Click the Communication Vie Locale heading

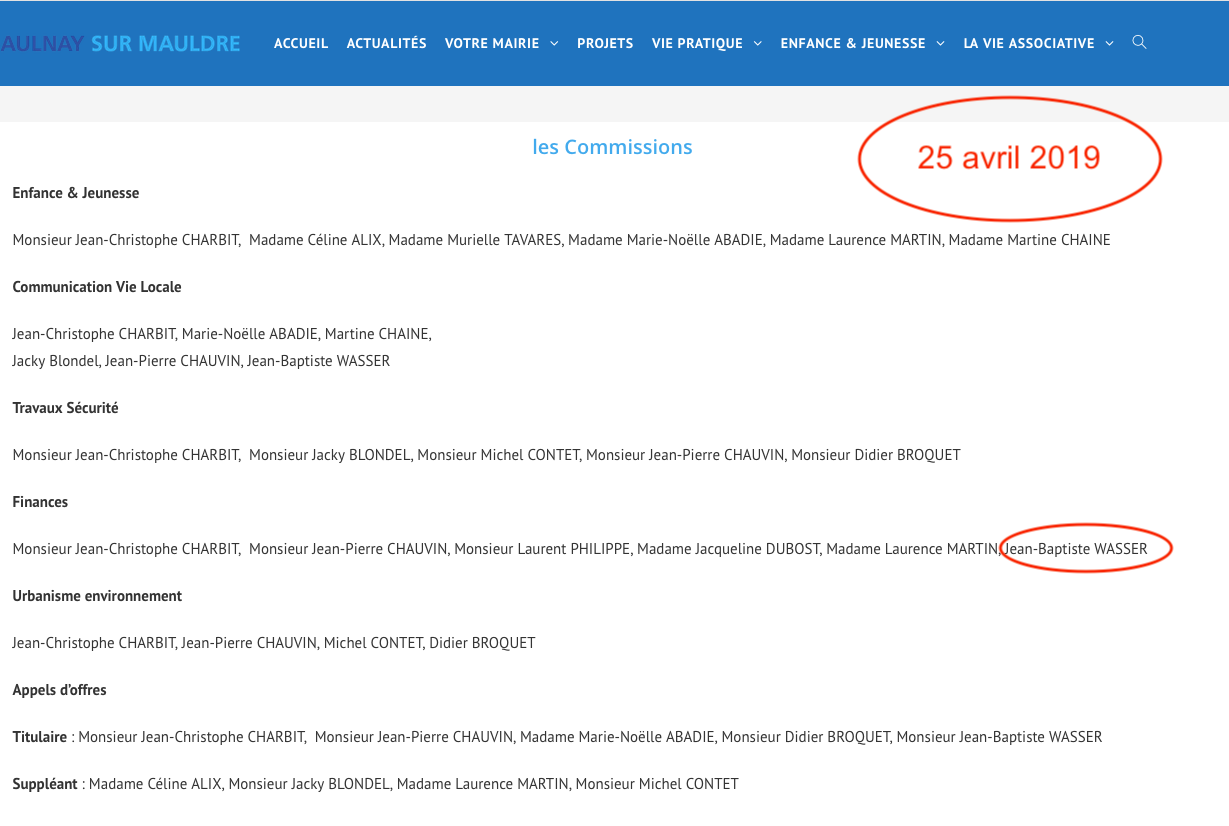97,287
